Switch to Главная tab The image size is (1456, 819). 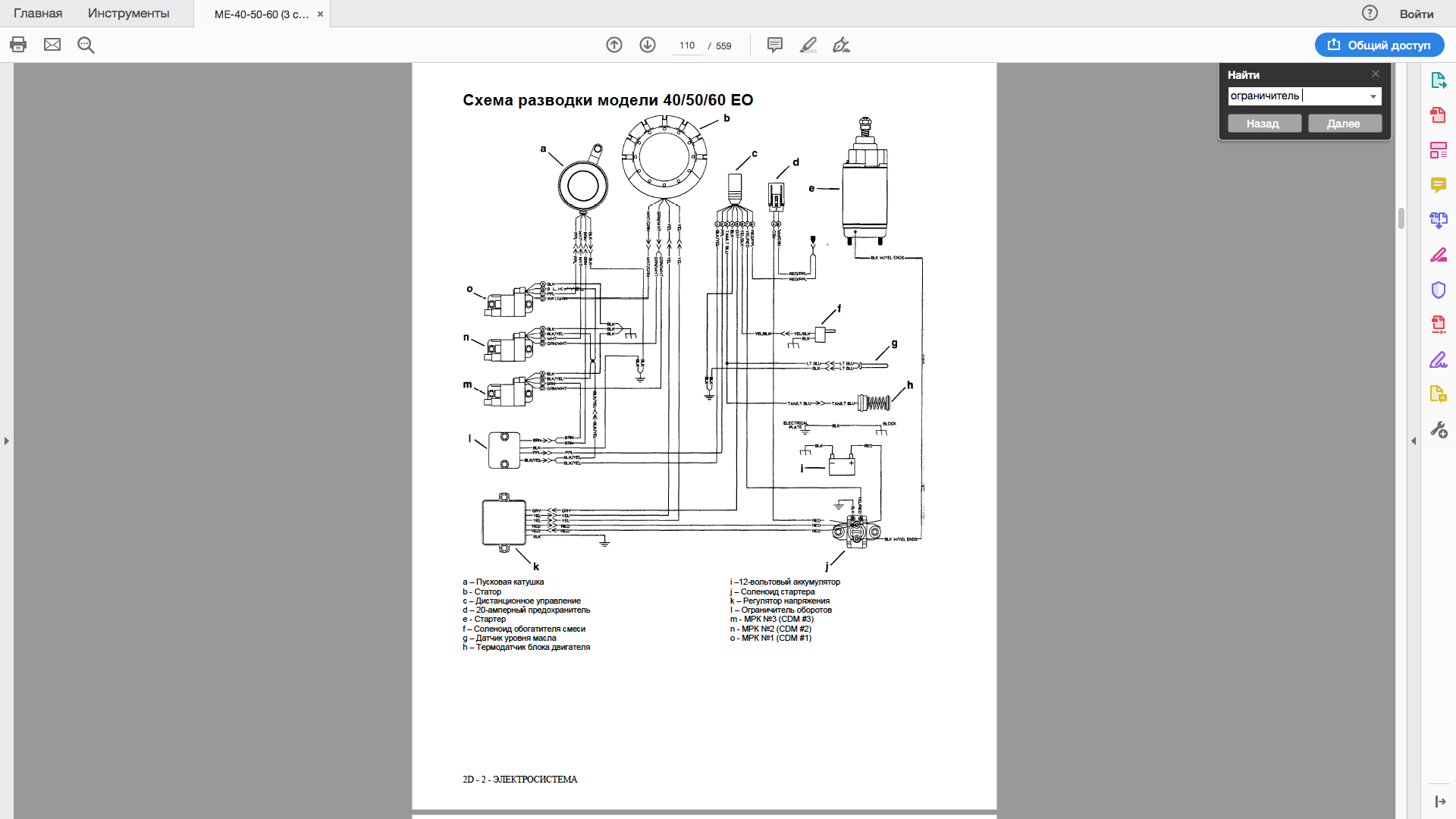[38, 14]
